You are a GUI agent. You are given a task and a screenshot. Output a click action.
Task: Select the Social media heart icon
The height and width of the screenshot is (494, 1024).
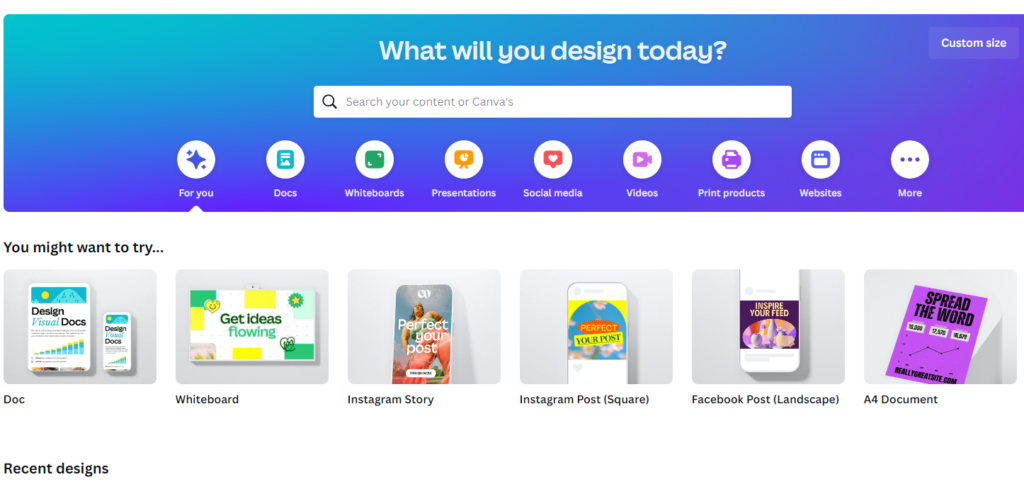point(553,159)
